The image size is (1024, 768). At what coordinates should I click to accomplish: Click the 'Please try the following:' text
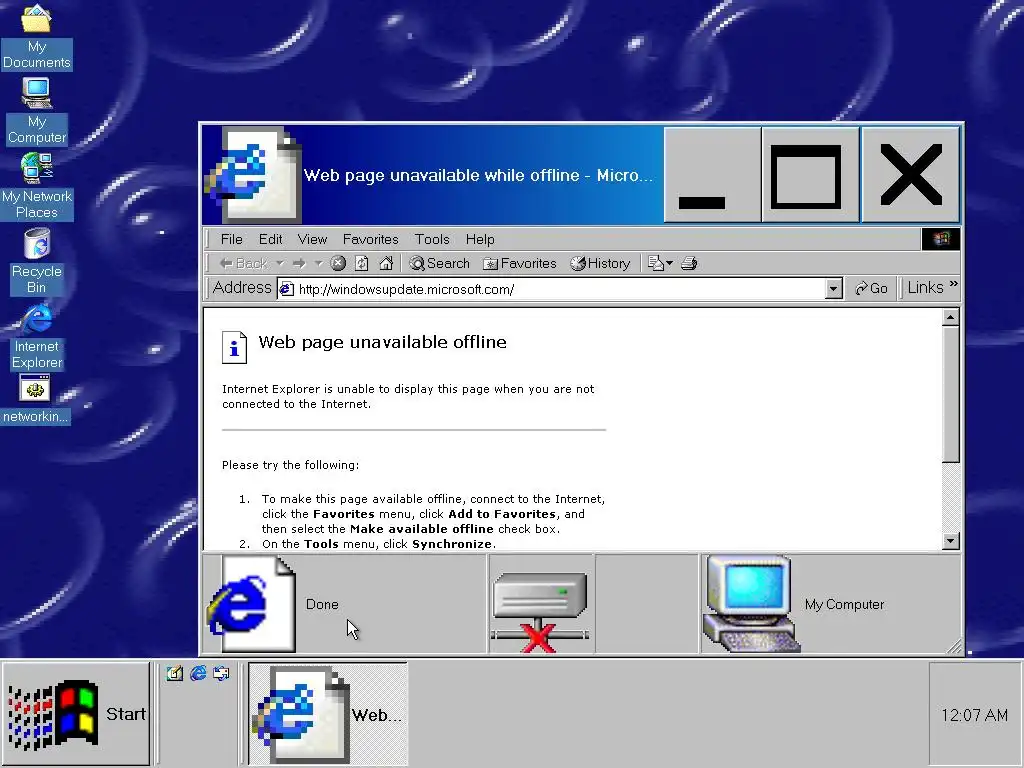coord(290,465)
